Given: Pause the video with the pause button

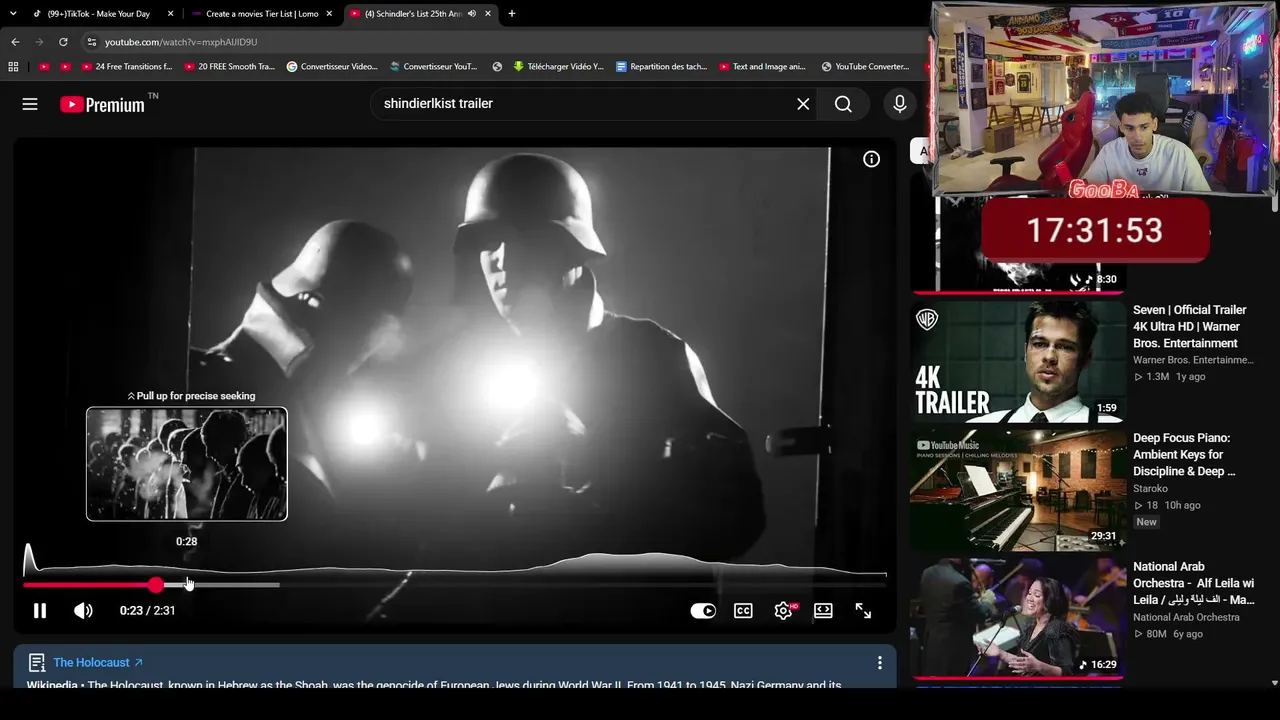Looking at the screenshot, I should [40, 611].
